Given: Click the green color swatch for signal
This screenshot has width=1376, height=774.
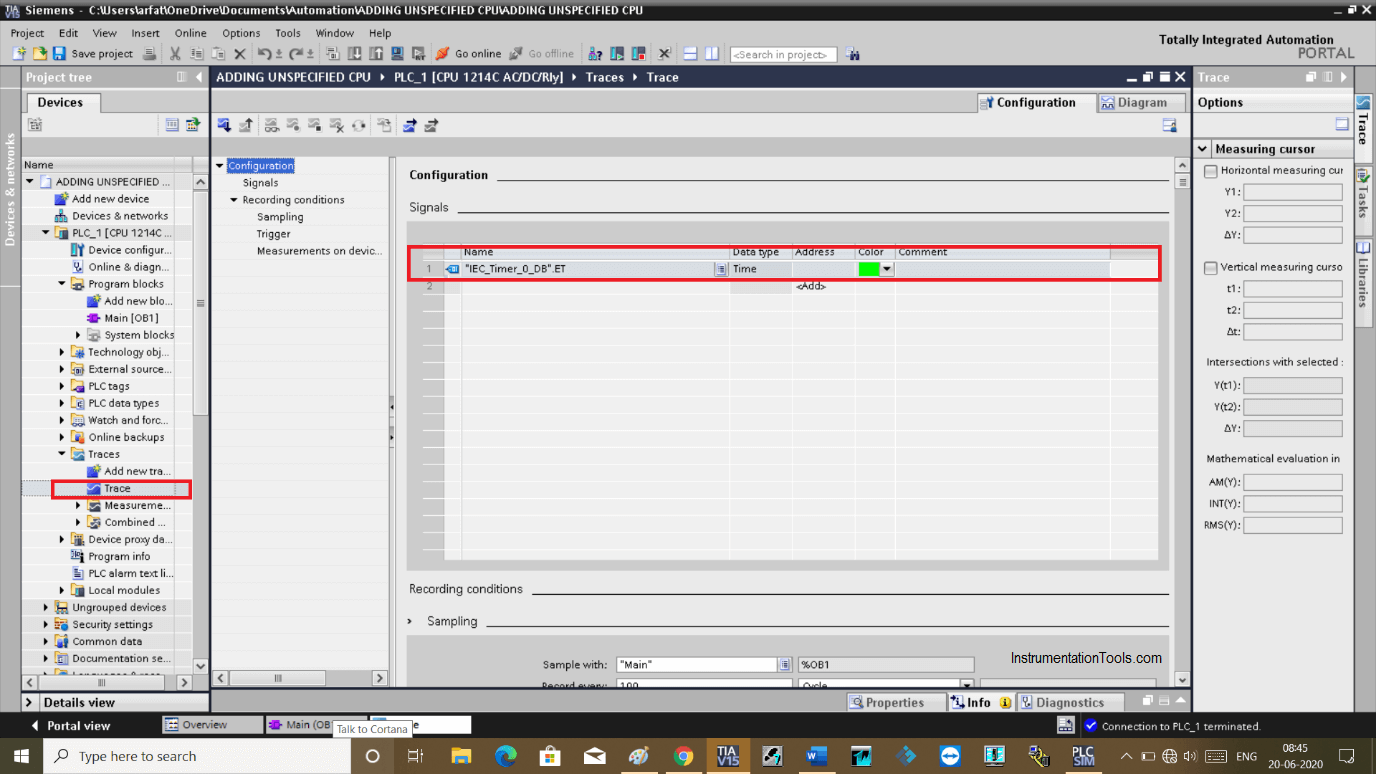Looking at the screenshot, I should click(869, 269).
